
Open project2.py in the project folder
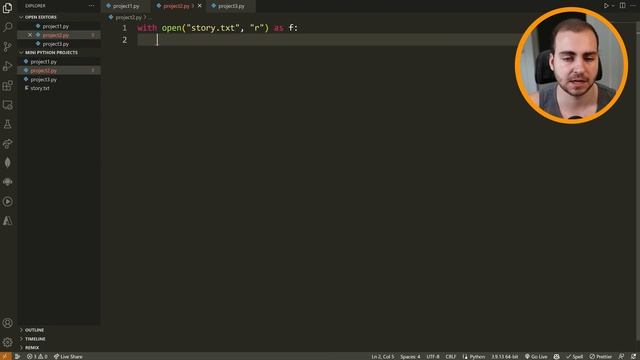pos(44,71)
